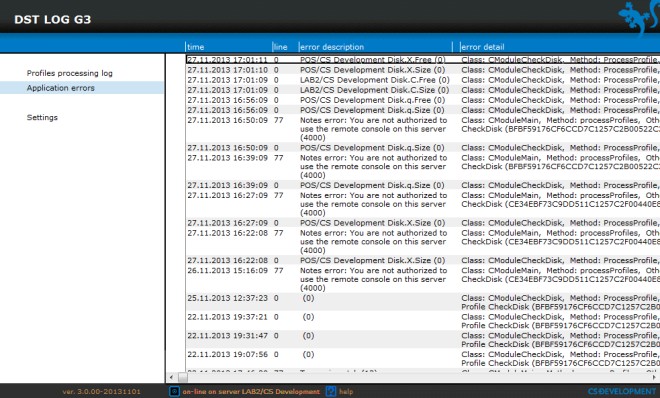Open Profiles processing log
Viewport: 660px width, 398px height.
(x=69, y=73)
